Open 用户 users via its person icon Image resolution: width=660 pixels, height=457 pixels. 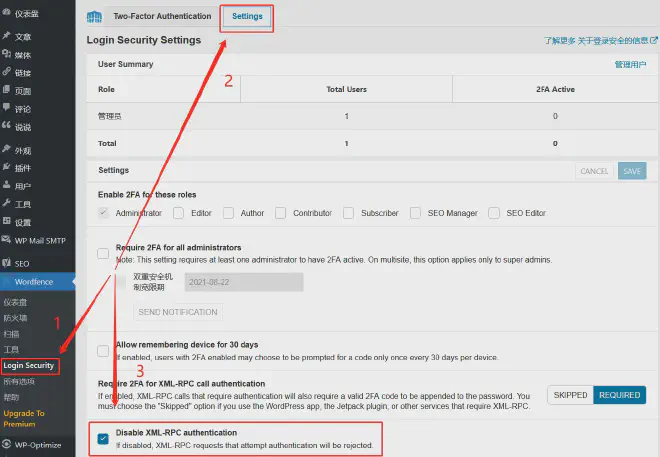coord(7,186)
